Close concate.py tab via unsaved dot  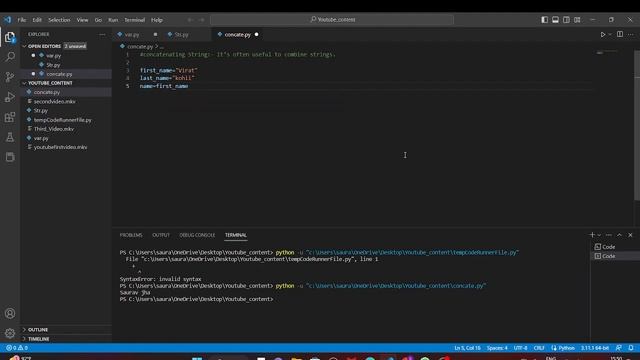click(256, 35)
